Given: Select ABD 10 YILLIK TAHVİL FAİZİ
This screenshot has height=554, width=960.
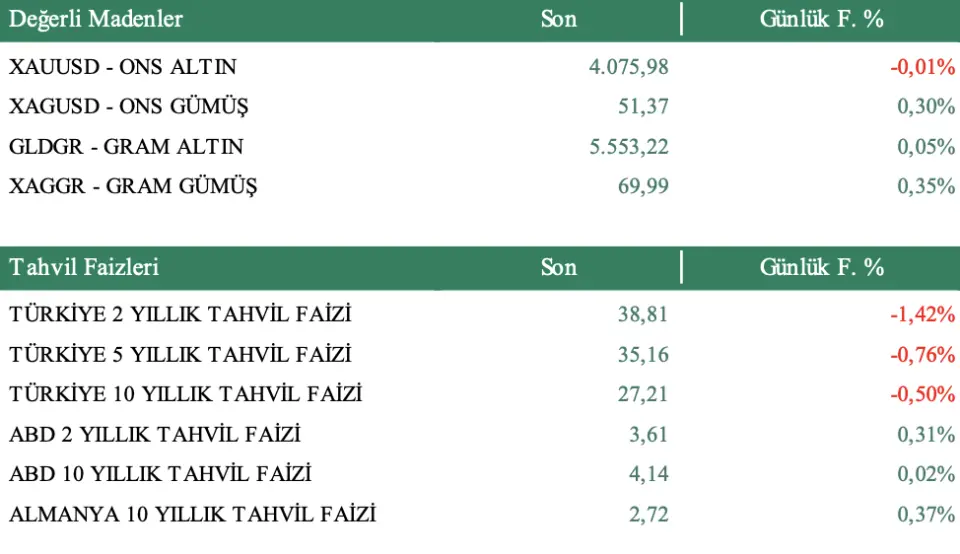Looking at the screenshot, I should tap(160, 474).
